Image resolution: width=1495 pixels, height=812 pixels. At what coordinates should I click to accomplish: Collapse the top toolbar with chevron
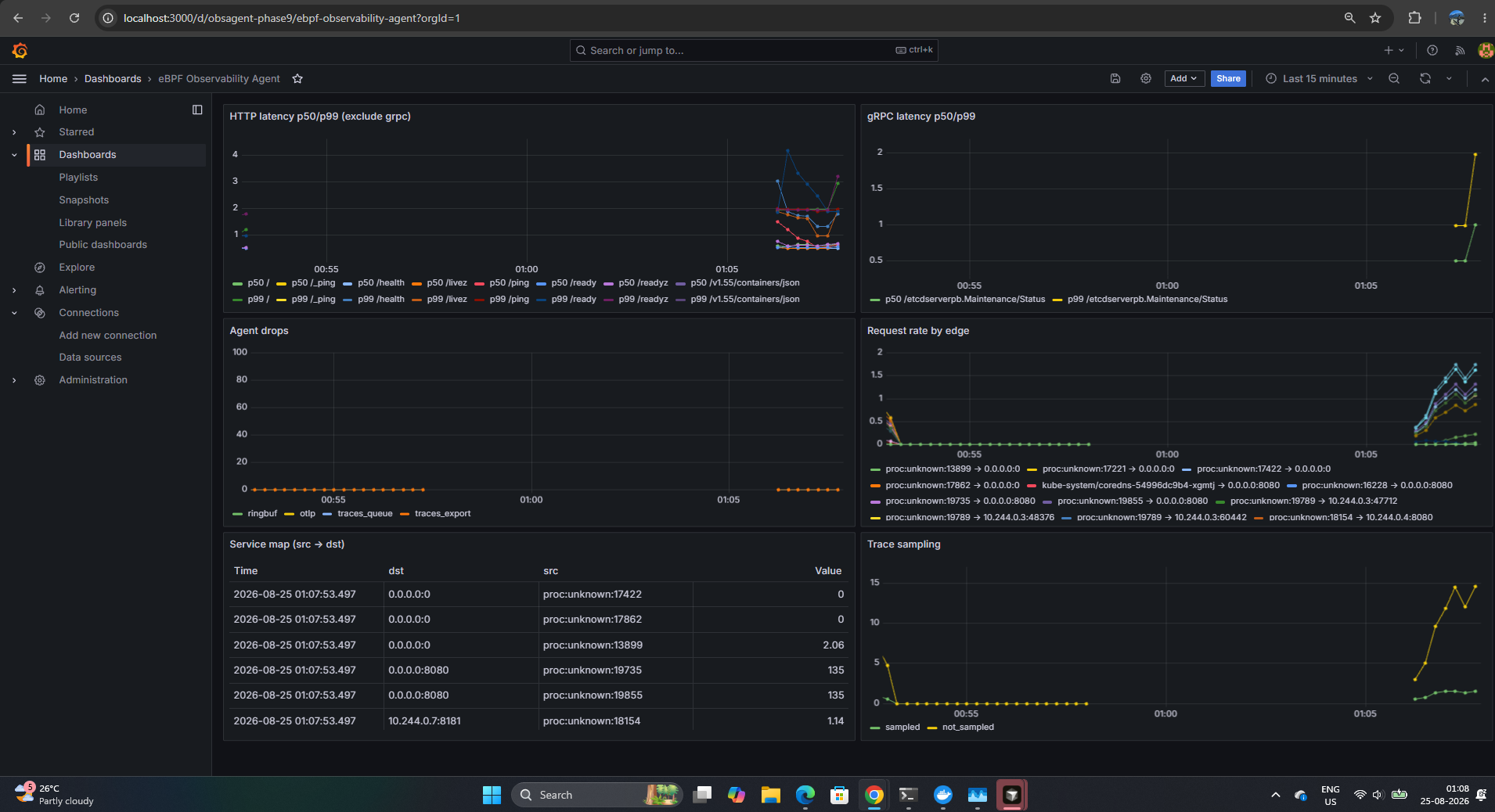tap(1485, 79)
